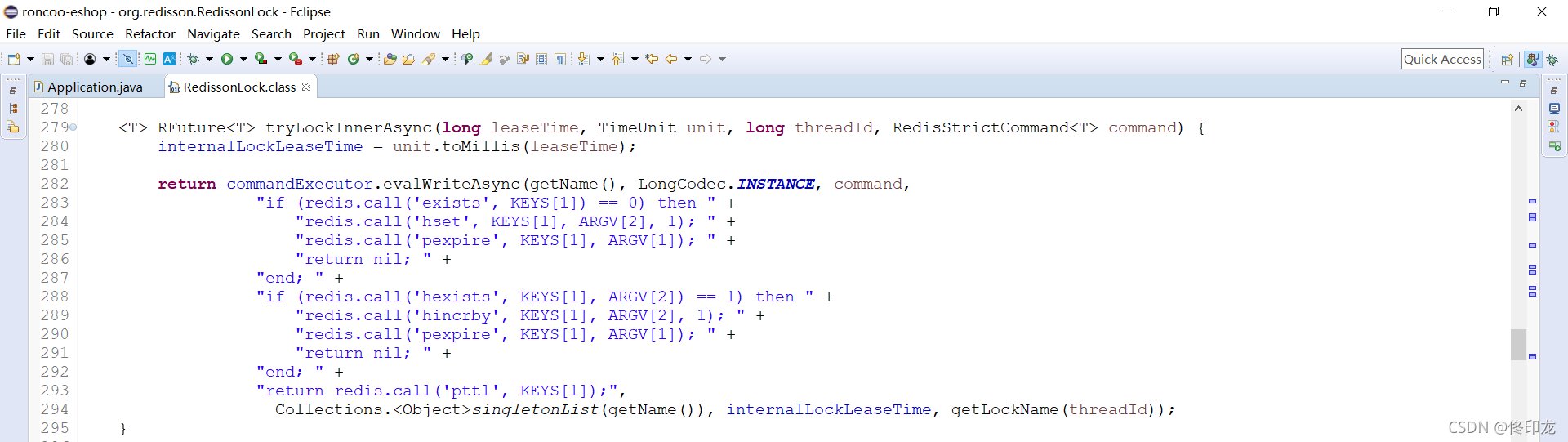
Task: Click the green monitor chart toolbar icon
Action: coord(150,59)
